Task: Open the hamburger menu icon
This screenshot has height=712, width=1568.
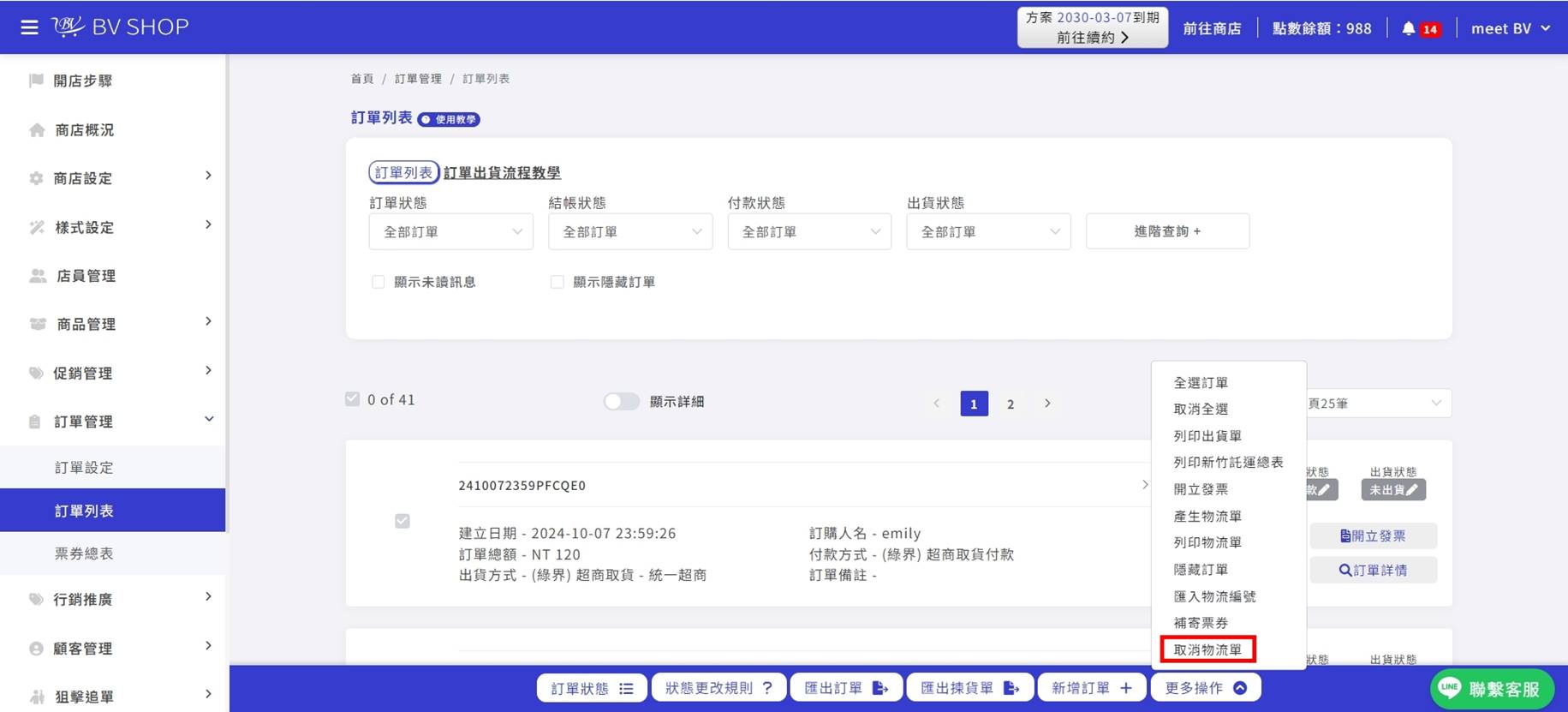Action: tap(29, 27)
